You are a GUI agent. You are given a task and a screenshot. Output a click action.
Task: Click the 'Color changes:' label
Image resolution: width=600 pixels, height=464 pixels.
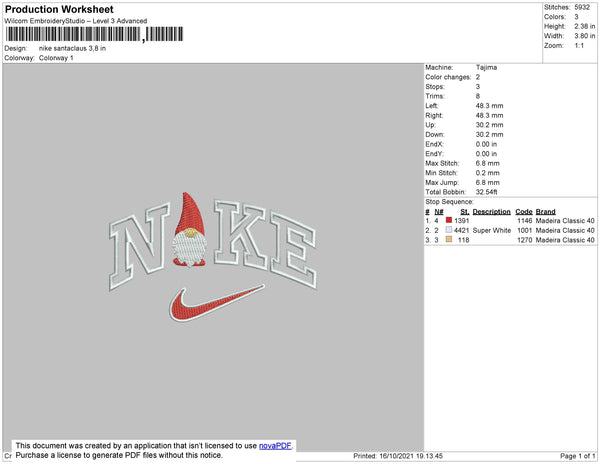(448, 77)
